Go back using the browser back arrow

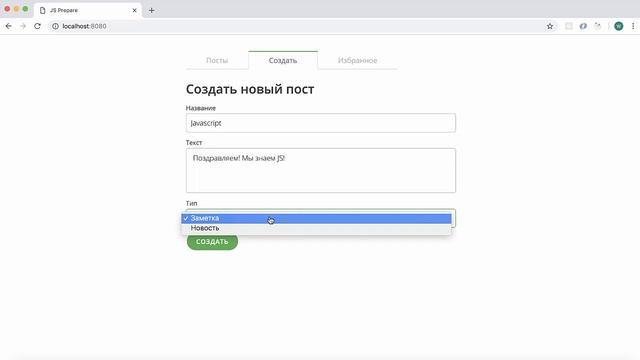[x=9, y=26]
